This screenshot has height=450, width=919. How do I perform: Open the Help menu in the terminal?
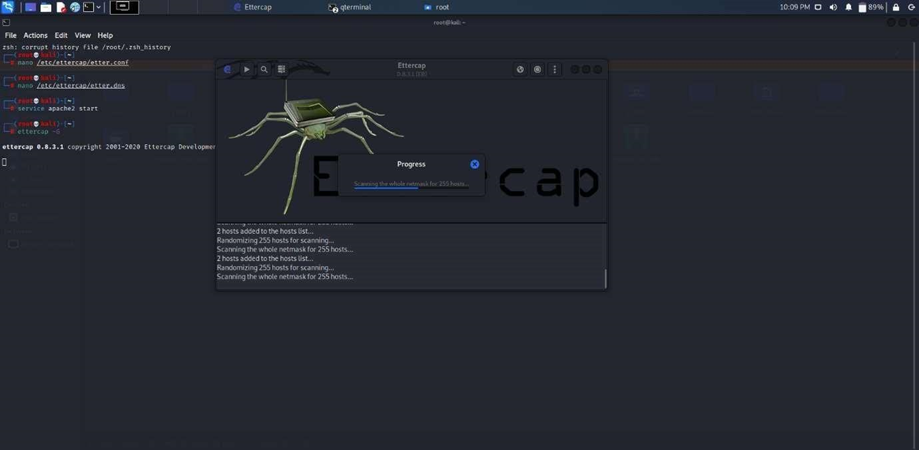105,35
